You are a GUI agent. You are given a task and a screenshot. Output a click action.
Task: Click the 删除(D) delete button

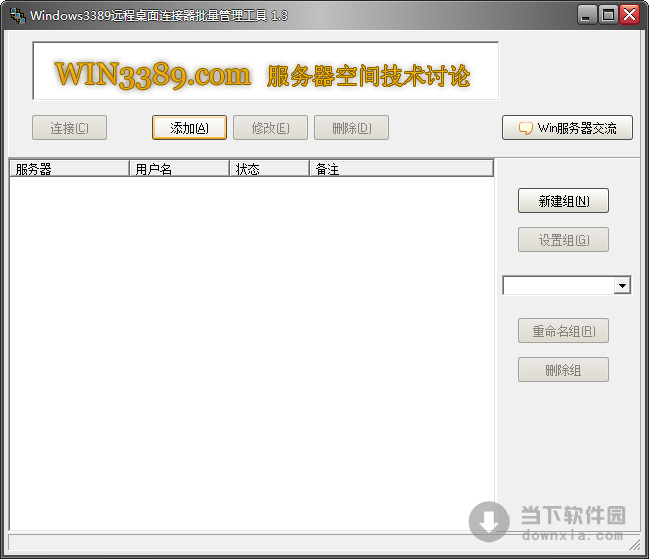point(351,127)
